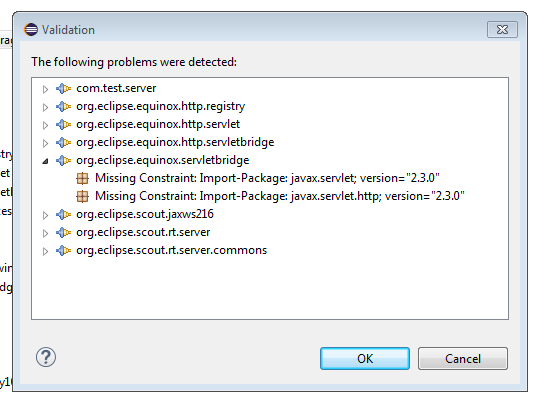Select the org.eclipse.scout.jaxws216 entry

(x=145, y=214)
